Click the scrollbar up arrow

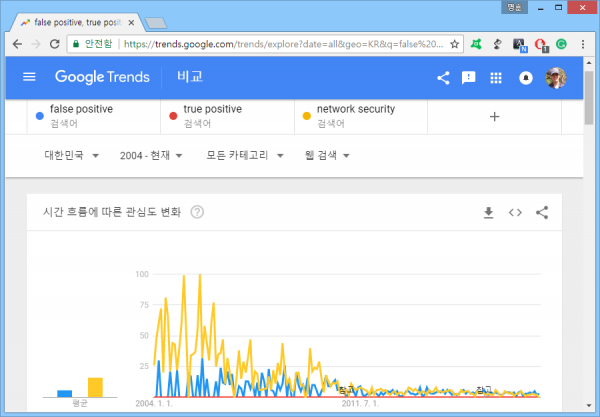click(x=589, y=63)
